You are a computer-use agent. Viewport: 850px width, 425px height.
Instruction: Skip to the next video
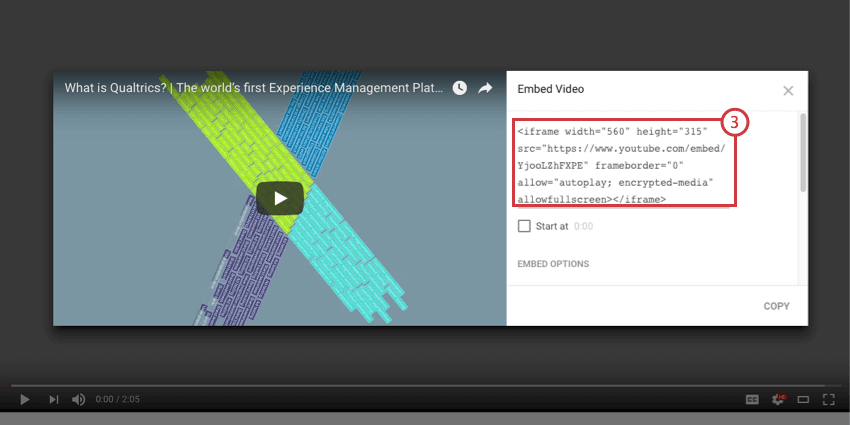tap(53, 400)
